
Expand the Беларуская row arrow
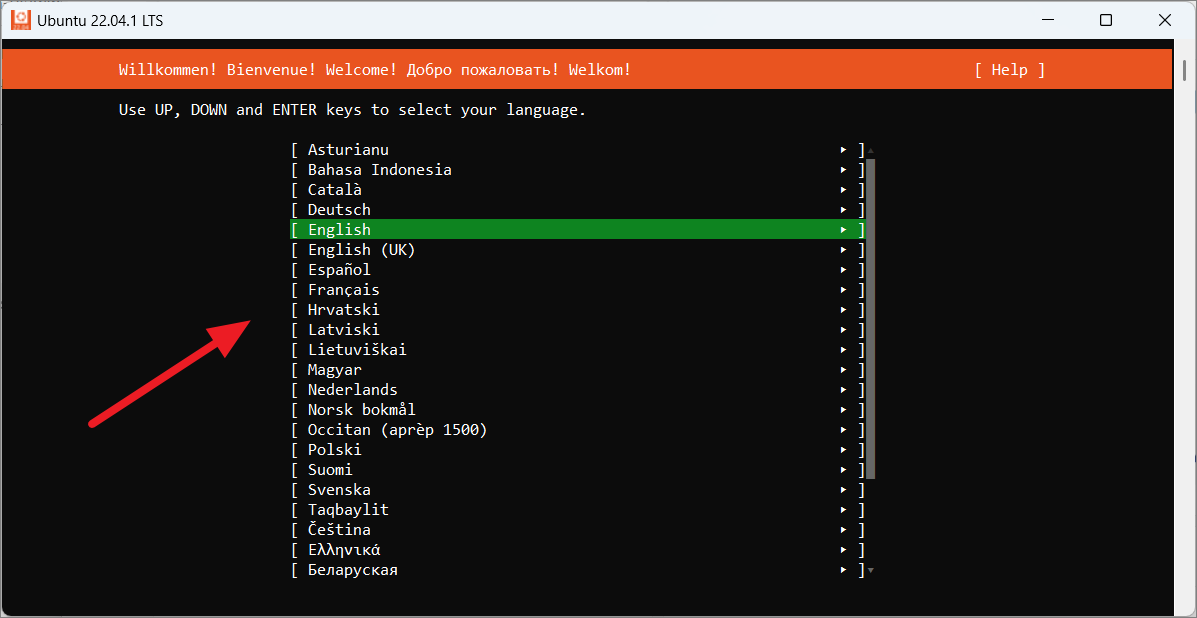coord(844,570)
